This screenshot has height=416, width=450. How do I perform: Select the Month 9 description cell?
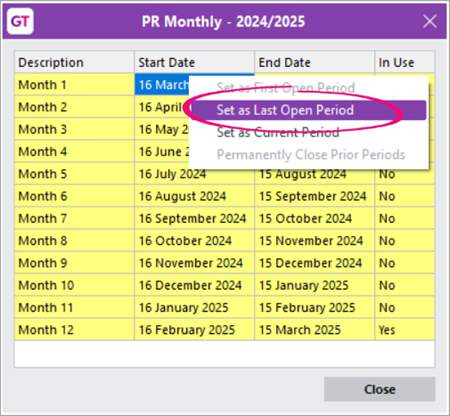click(74, 263)
